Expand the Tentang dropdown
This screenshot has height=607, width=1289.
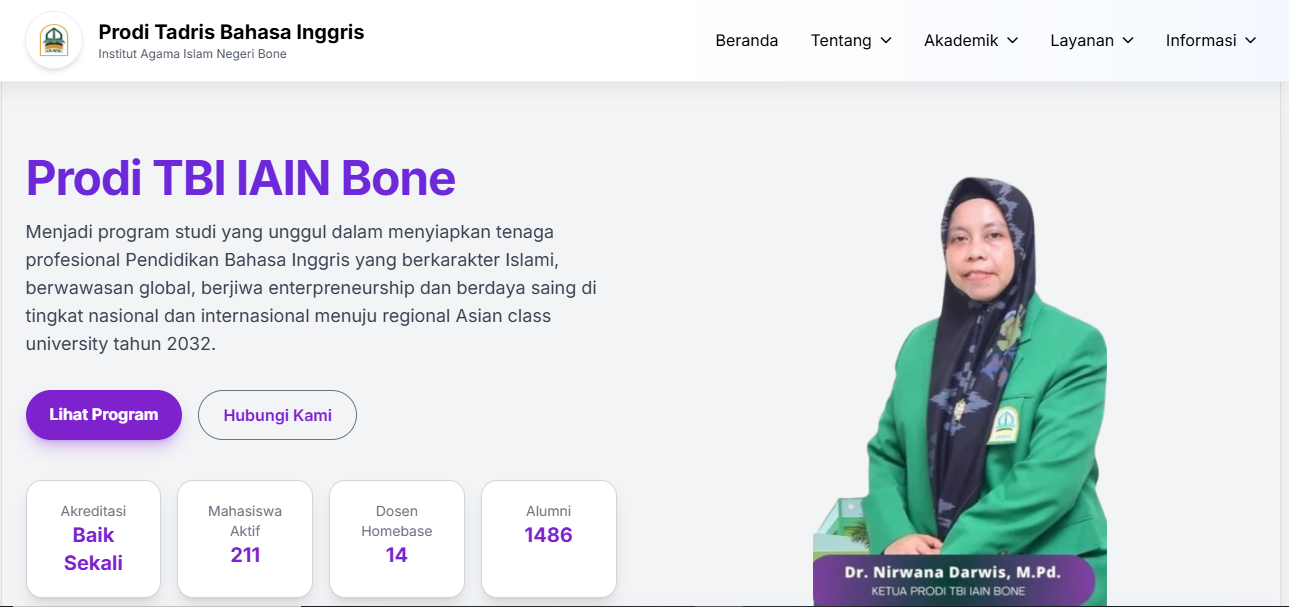(x=843, y=40)
